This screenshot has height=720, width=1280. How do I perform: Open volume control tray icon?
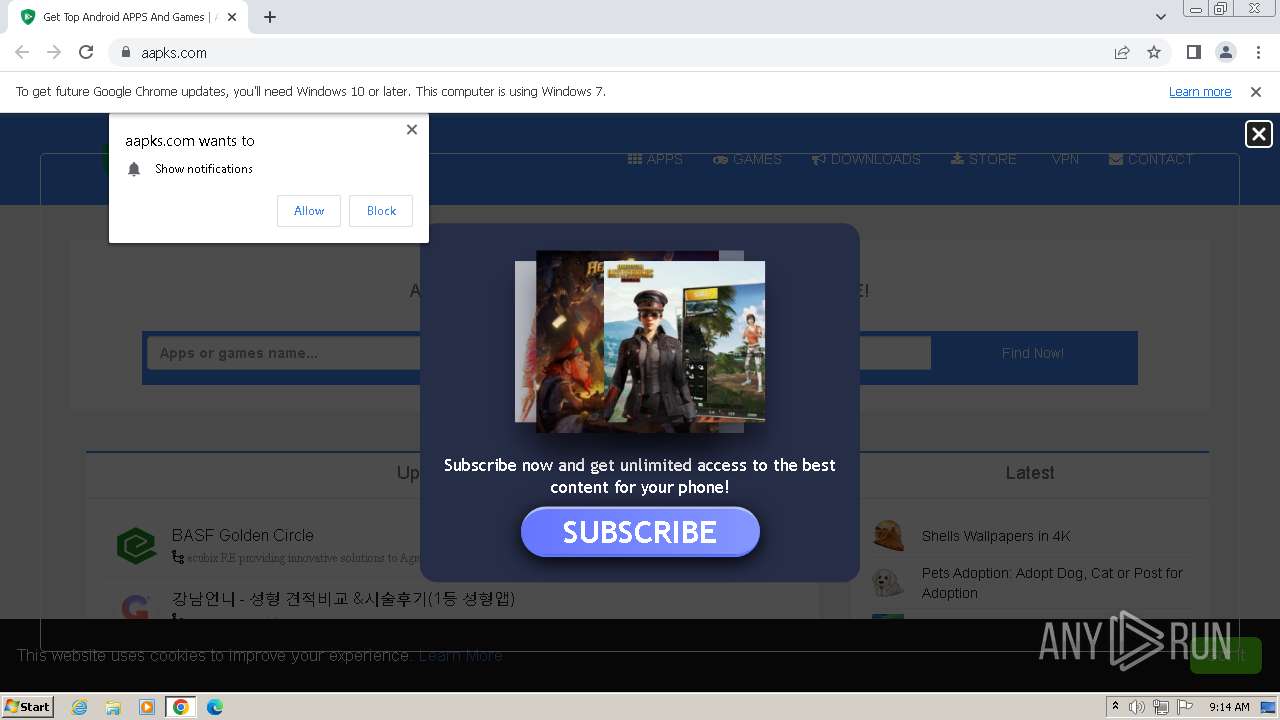tap(1137, 707)
